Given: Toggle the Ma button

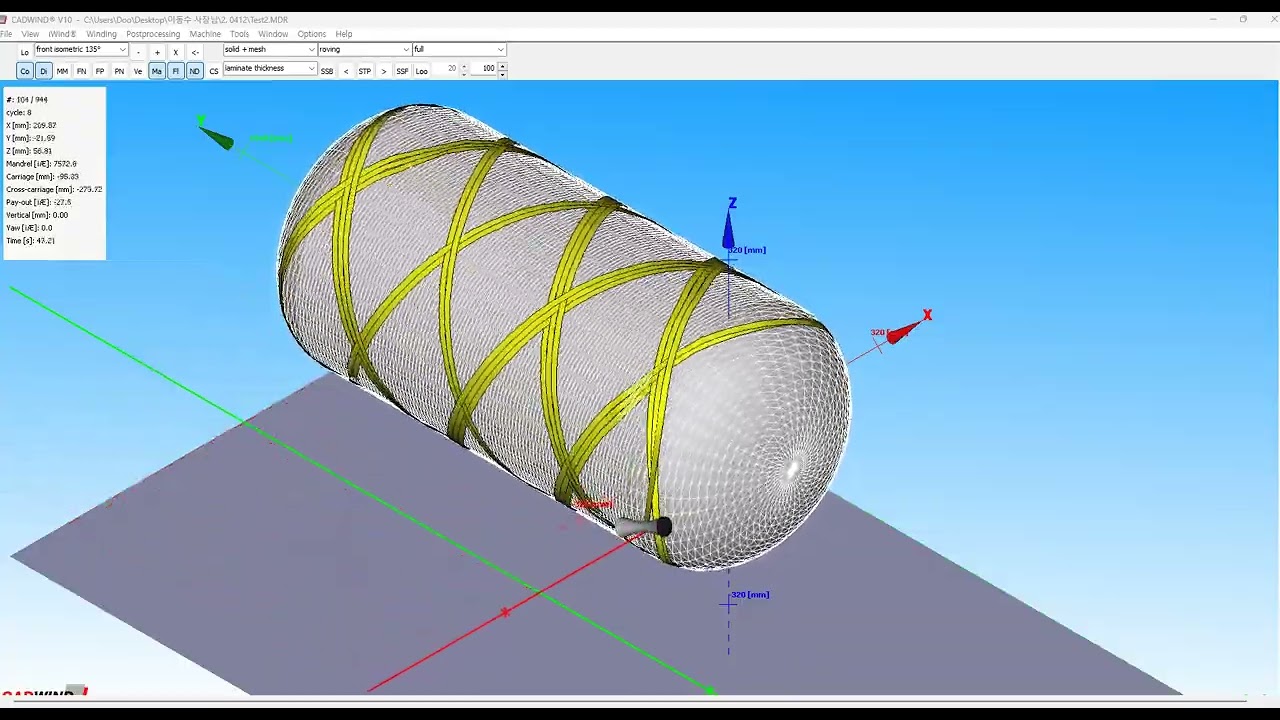Looking at the screenshot, I should [157, 71].
